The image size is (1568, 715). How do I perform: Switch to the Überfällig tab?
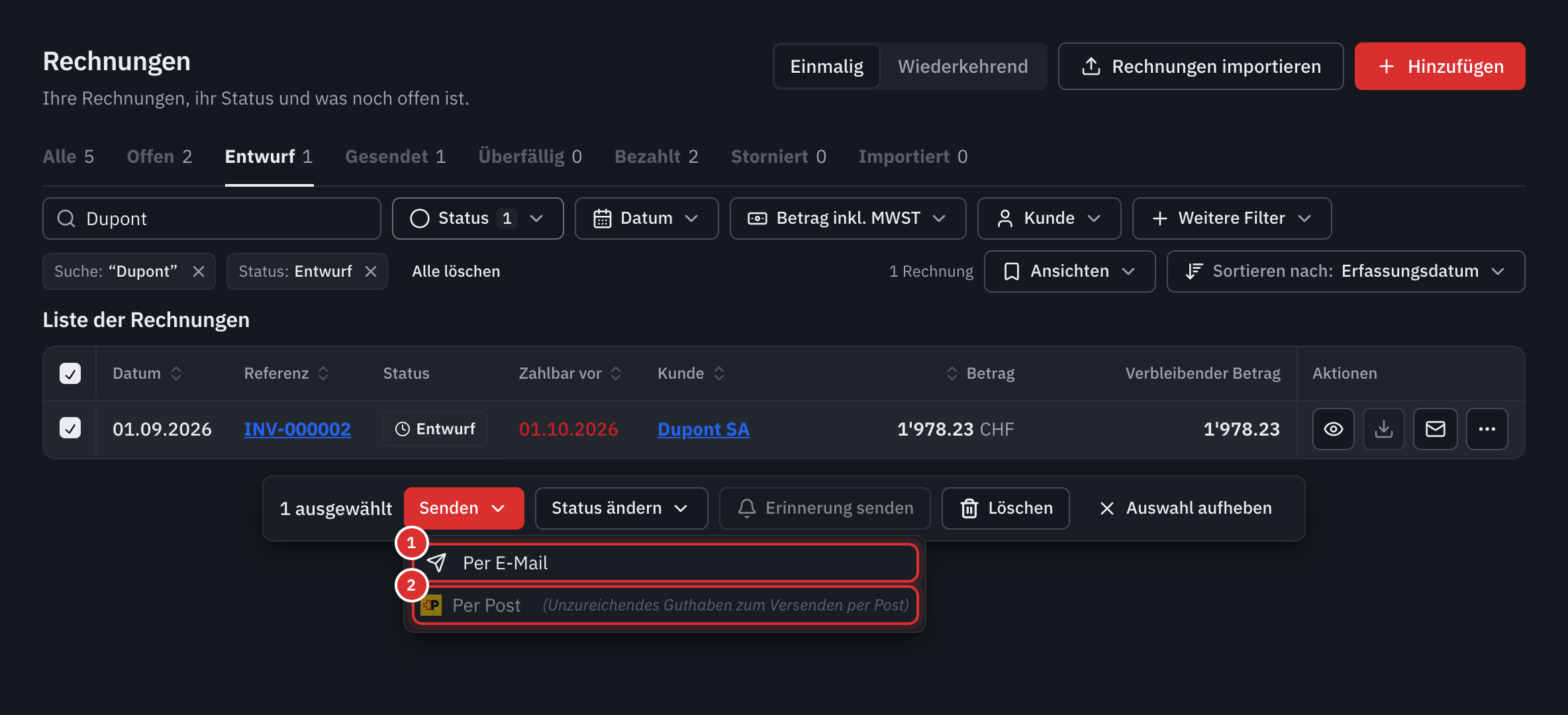pos(530,157)
